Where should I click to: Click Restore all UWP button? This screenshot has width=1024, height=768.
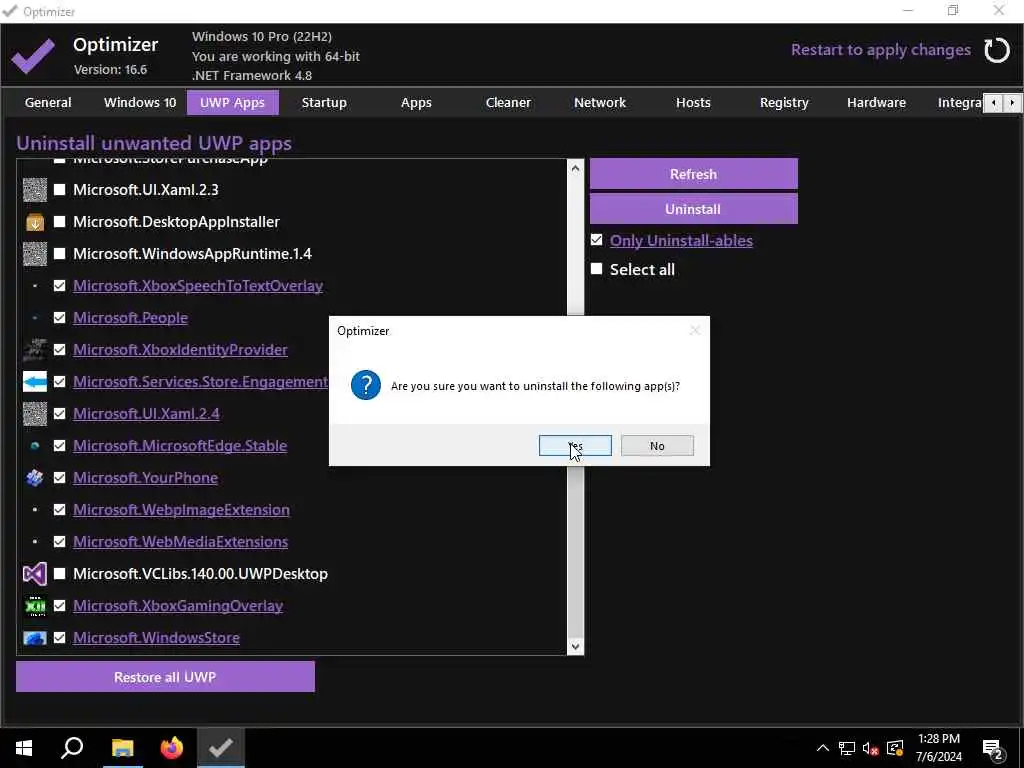[165, 677]
